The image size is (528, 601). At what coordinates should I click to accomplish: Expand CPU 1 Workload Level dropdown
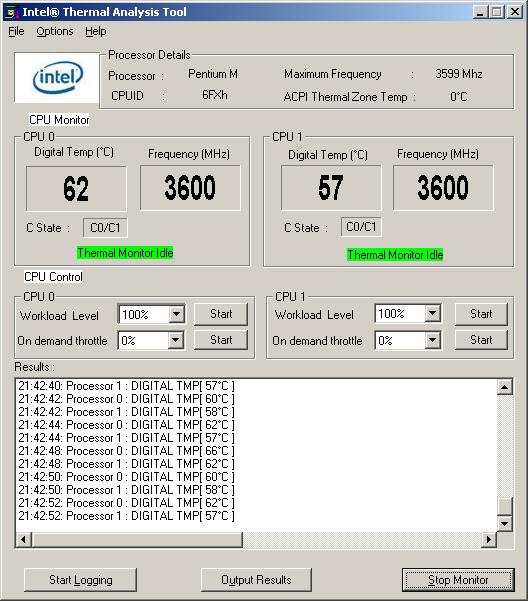432,314
